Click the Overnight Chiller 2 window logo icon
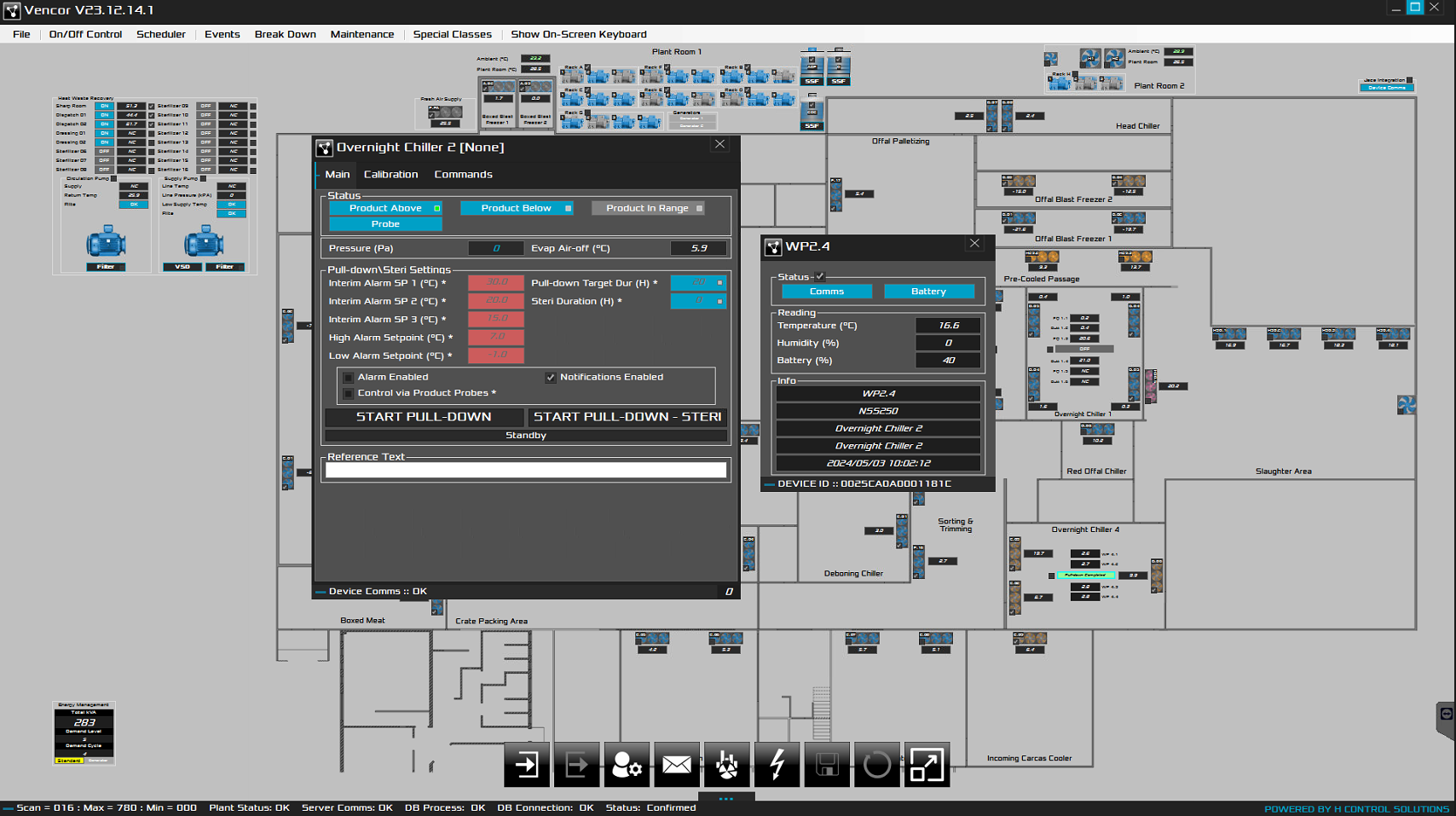 pos(325,148)
